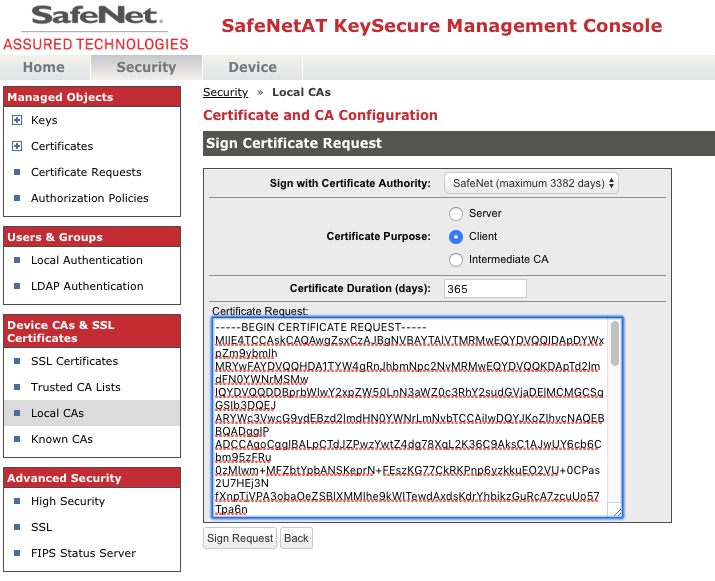Click bullet icon beside Trusted CA Lists

[17, 387]
